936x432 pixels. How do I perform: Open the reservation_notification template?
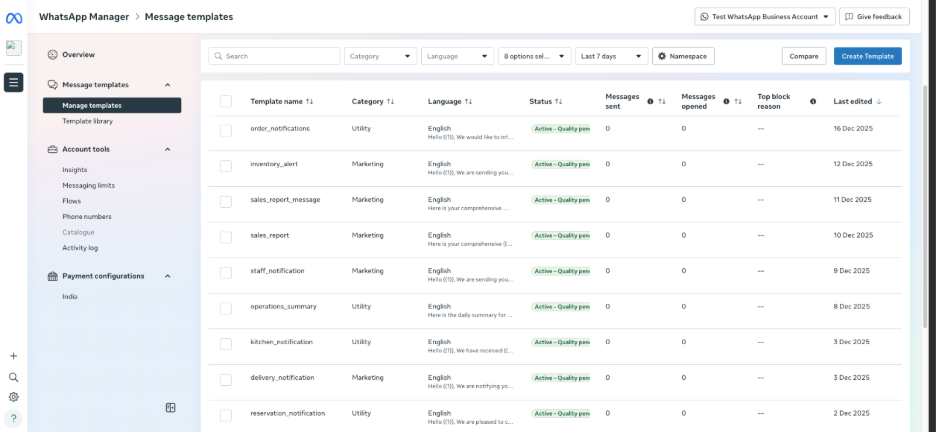click(288, 413)
